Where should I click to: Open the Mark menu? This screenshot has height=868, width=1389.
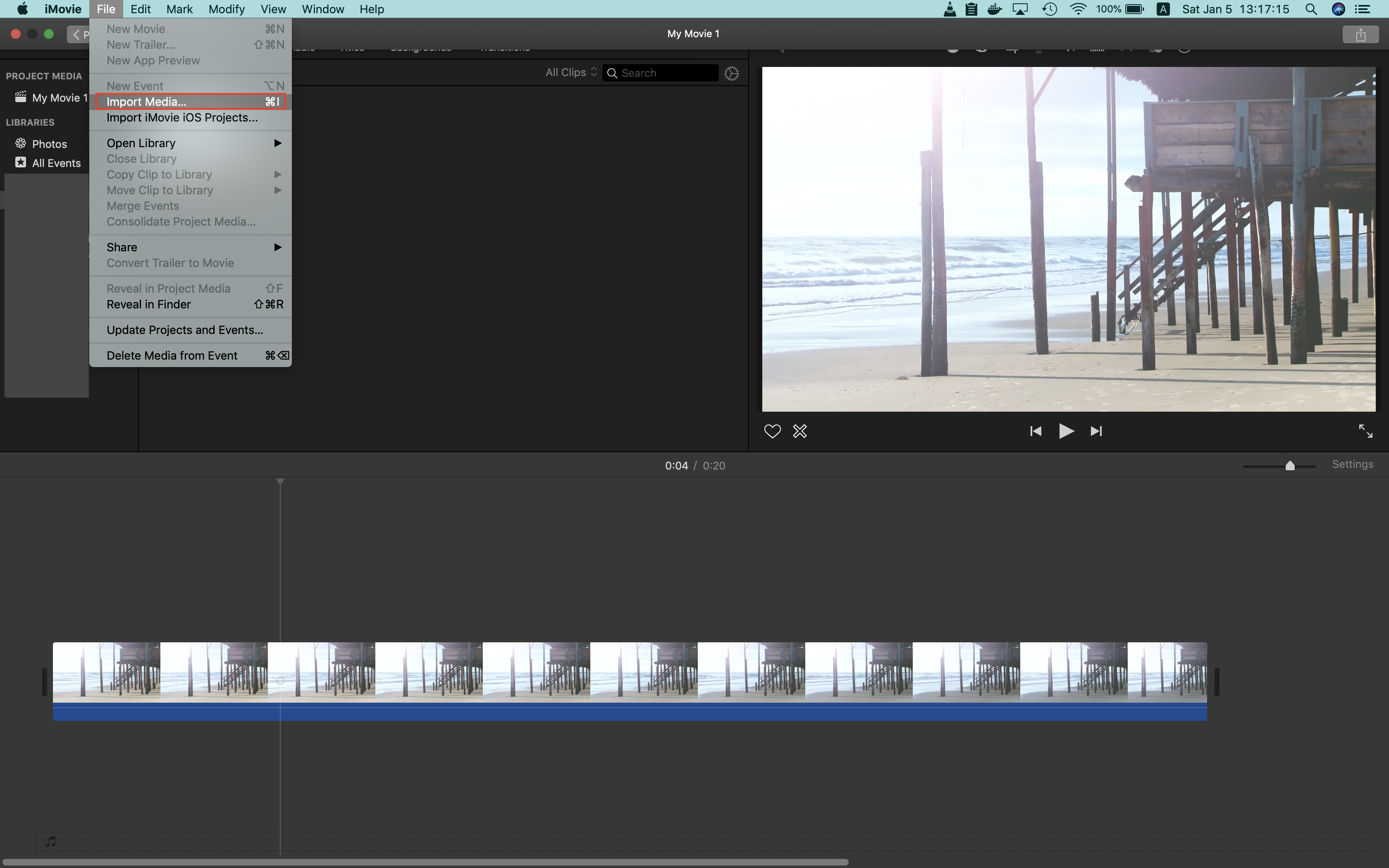tap(180, 9)
